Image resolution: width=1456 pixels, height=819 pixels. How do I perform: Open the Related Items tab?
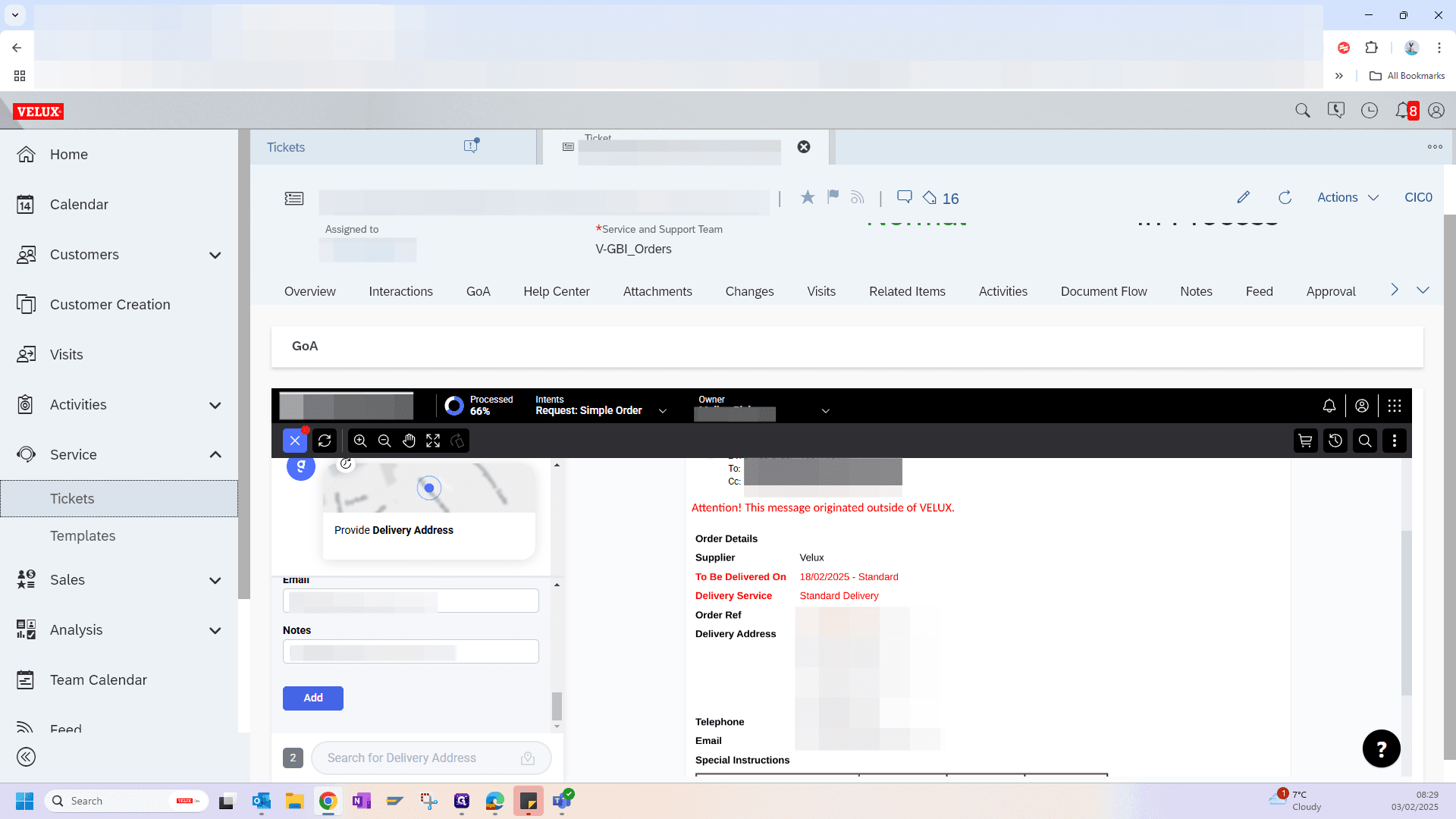coord(907,291)
